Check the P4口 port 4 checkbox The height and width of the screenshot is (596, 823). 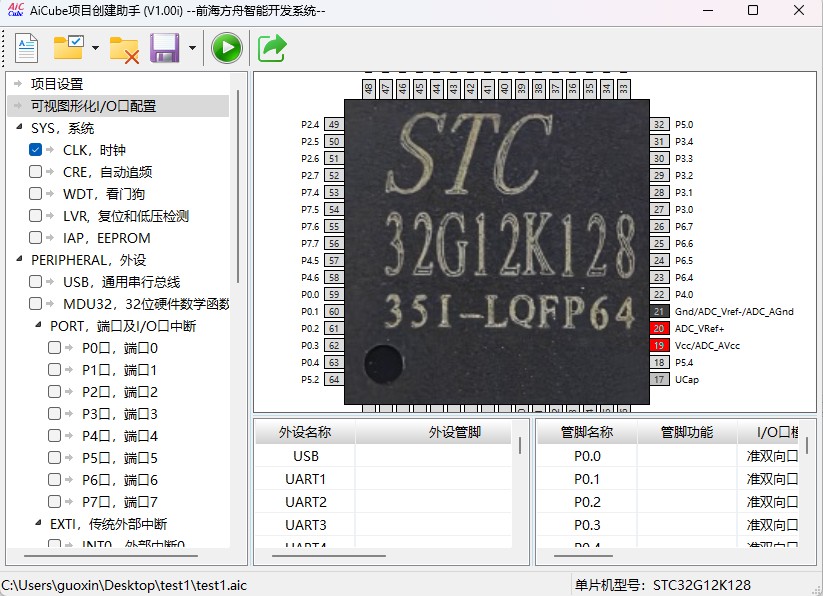(55, 437)
